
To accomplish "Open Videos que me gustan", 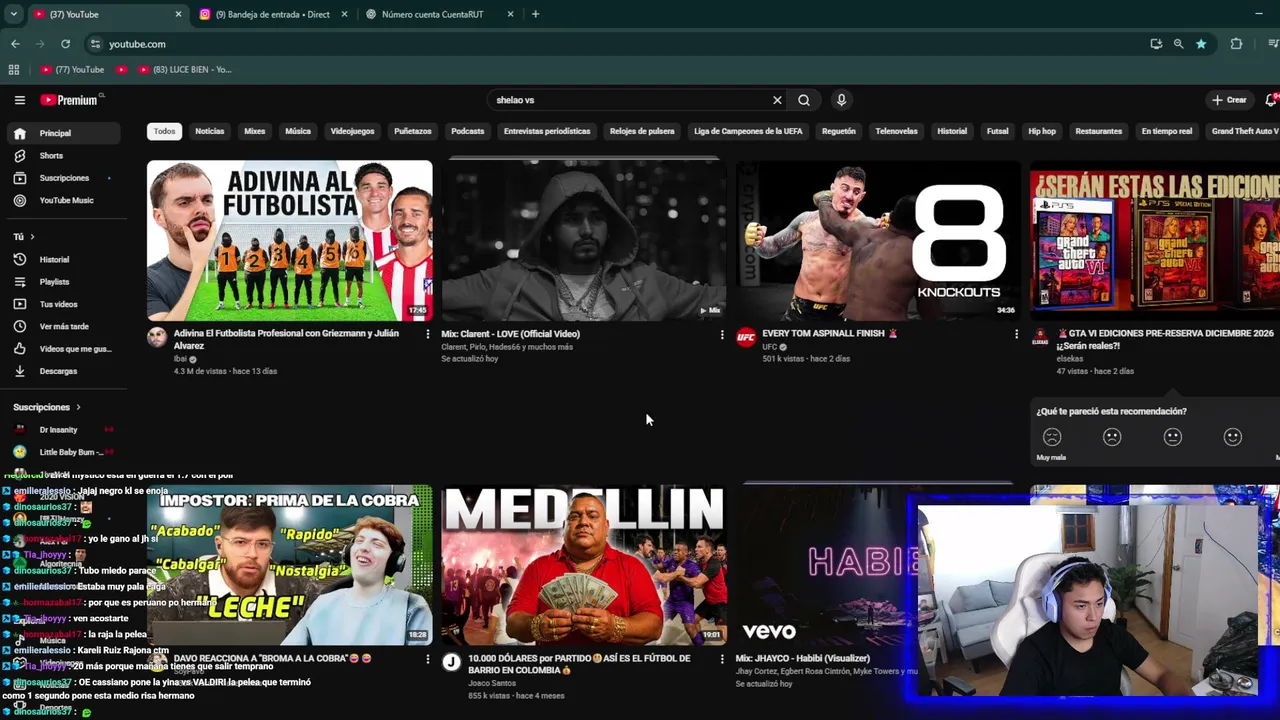I will pos(63,349).
